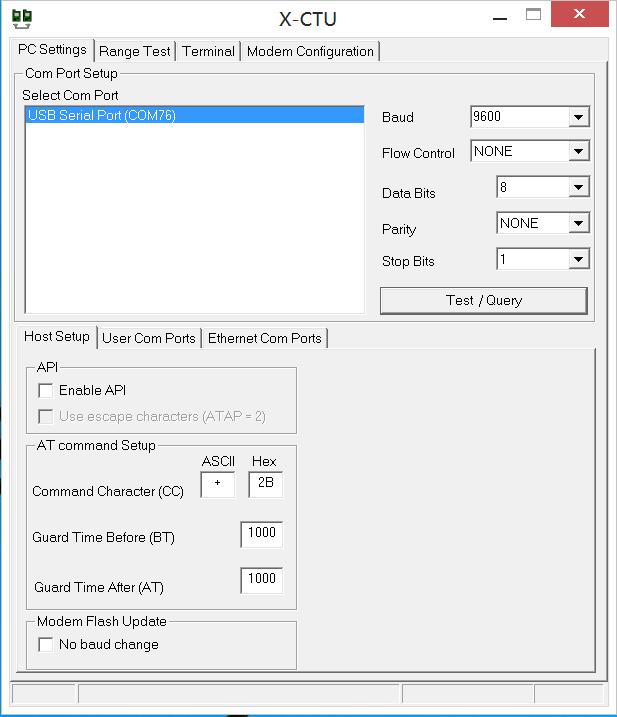The width and height of the screenshot is (617, 717).
Task: Switch to the Range Test tab
Action: click(134, 51)
